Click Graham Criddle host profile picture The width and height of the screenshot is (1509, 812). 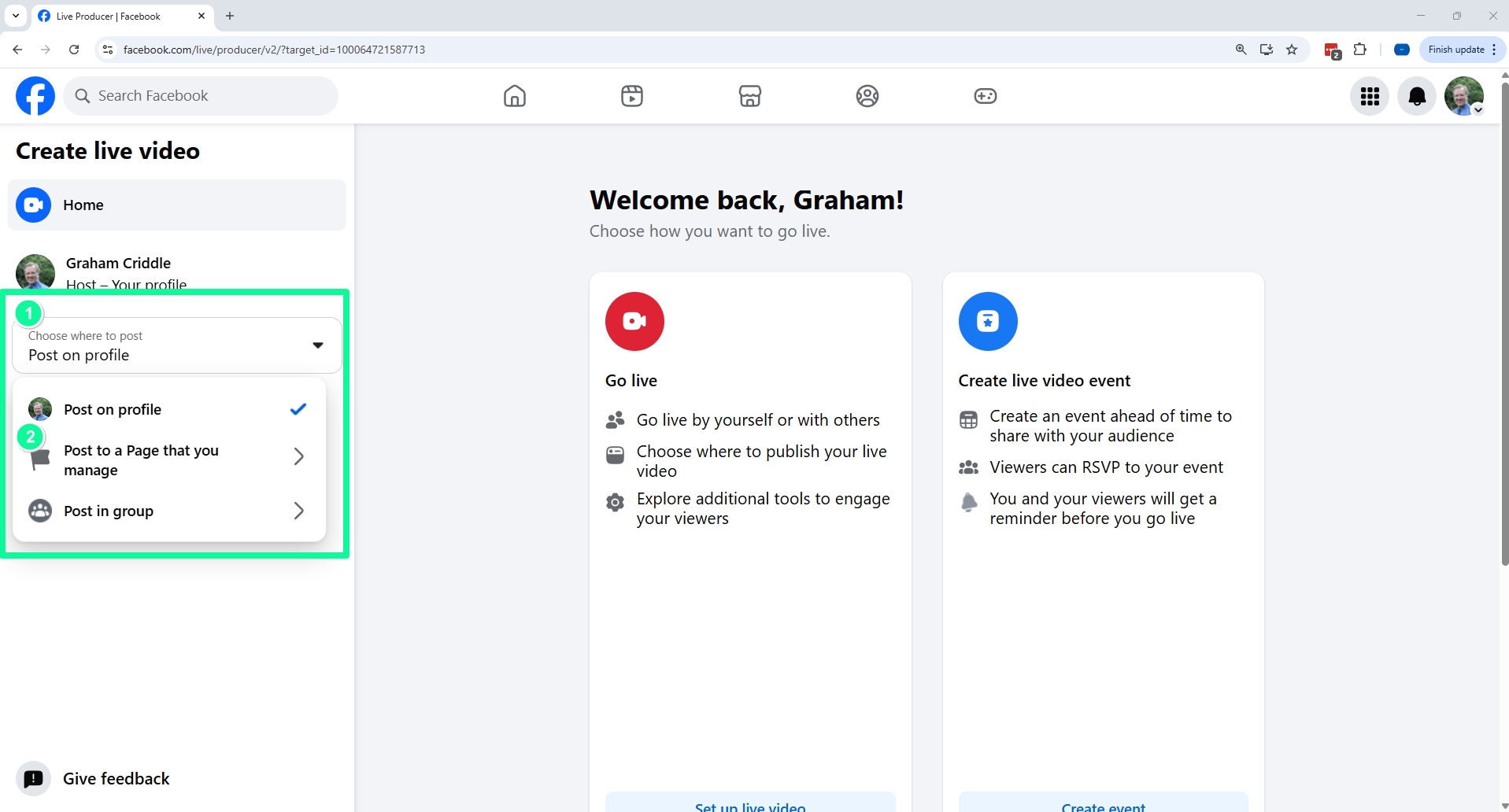coord(35,272)
